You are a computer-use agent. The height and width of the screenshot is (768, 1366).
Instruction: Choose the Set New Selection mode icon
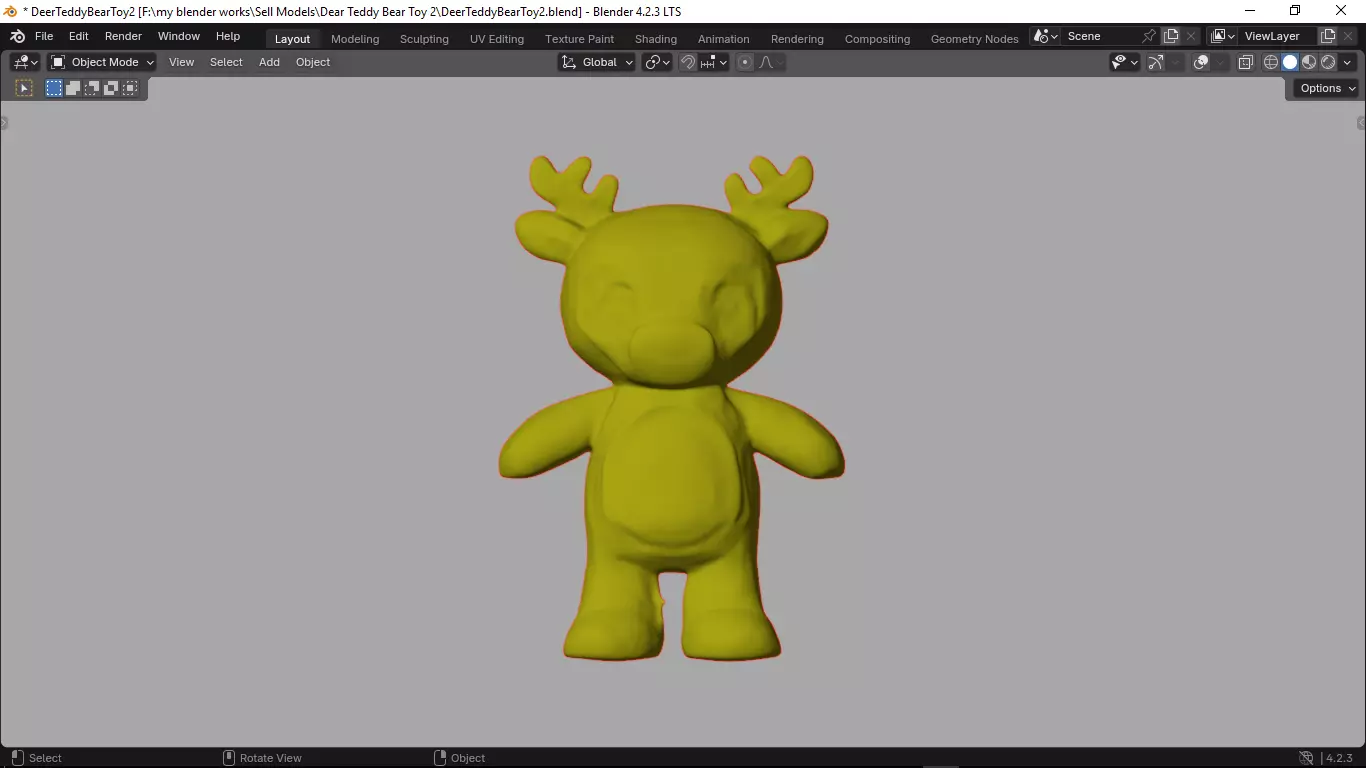(54, 88)
